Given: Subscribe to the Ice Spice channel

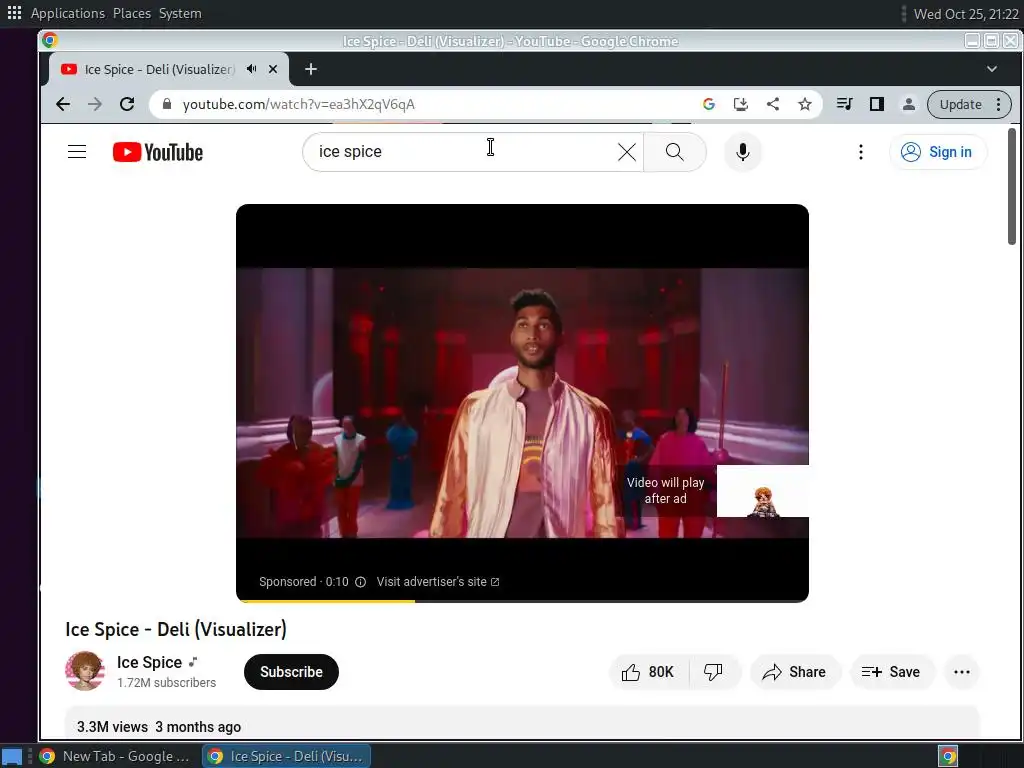Looking at the screenshot, I should [x=291, y=672].
